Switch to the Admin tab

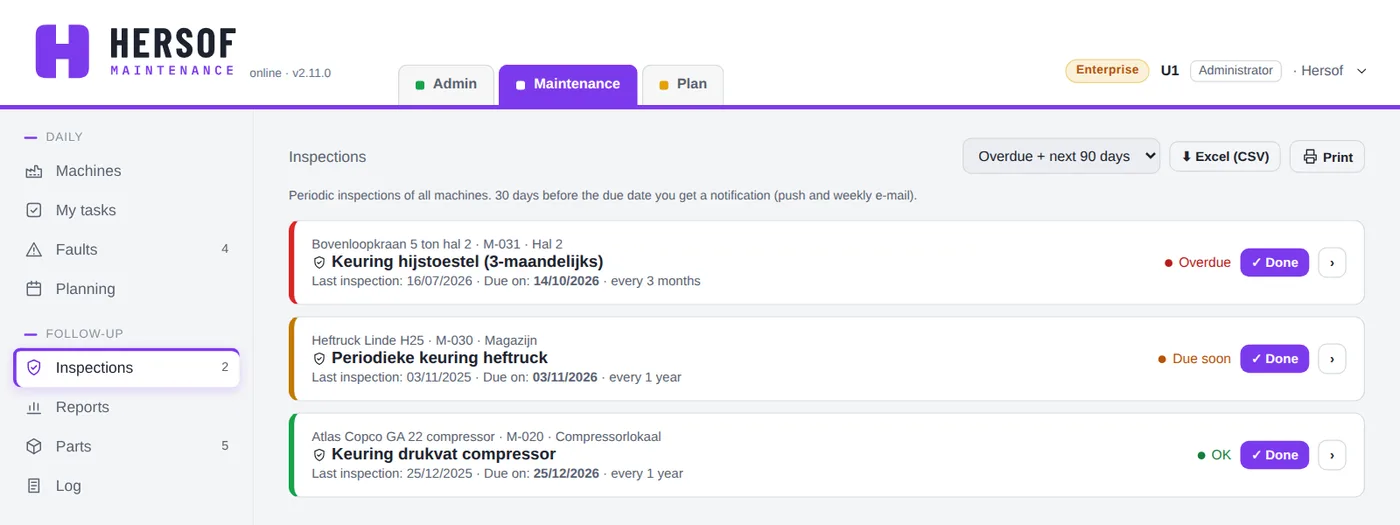(446, 85)
